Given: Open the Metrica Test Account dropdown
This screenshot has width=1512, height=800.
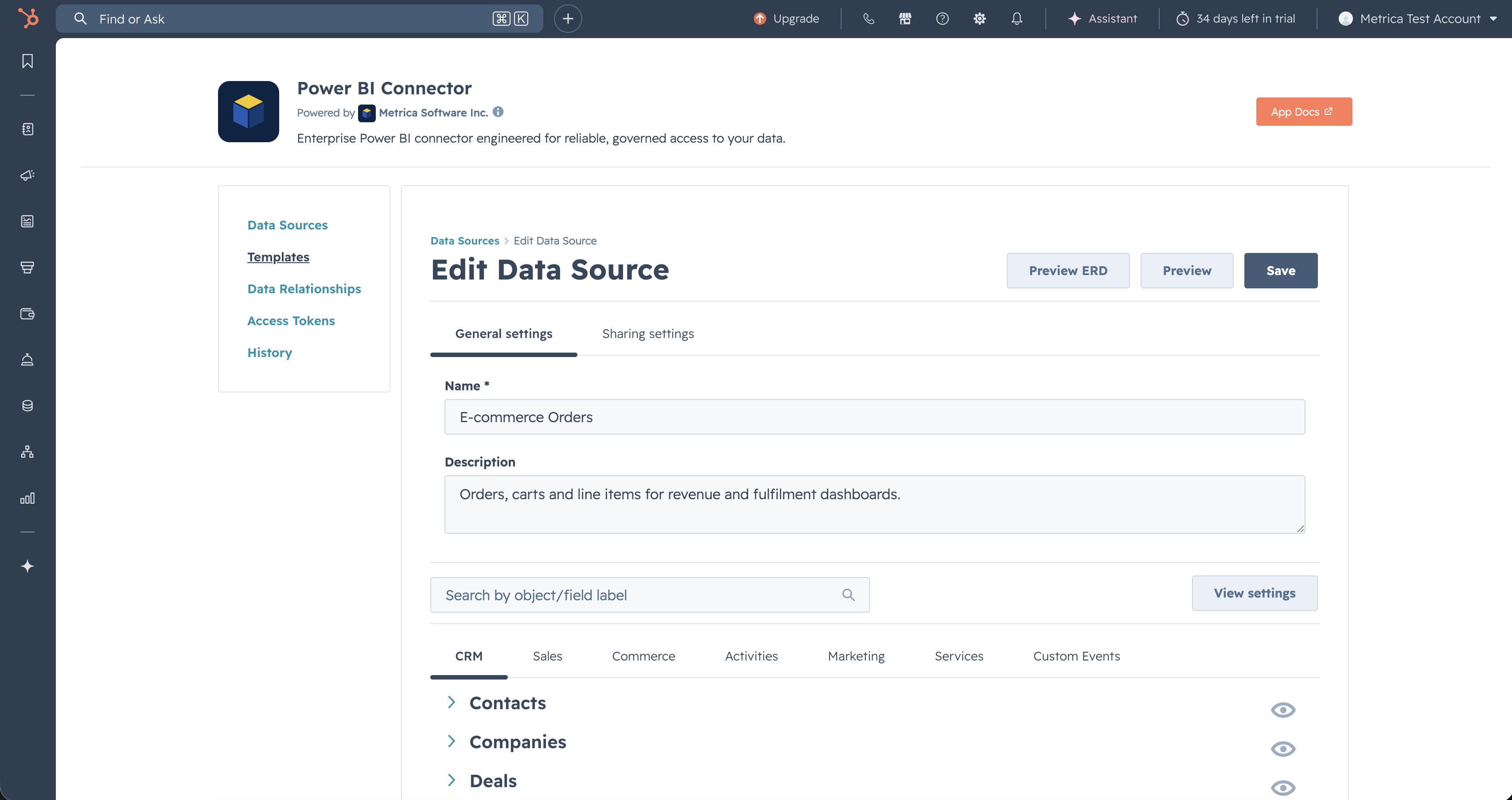Looking at the screenshot, I should click(x=1418, y=19).
